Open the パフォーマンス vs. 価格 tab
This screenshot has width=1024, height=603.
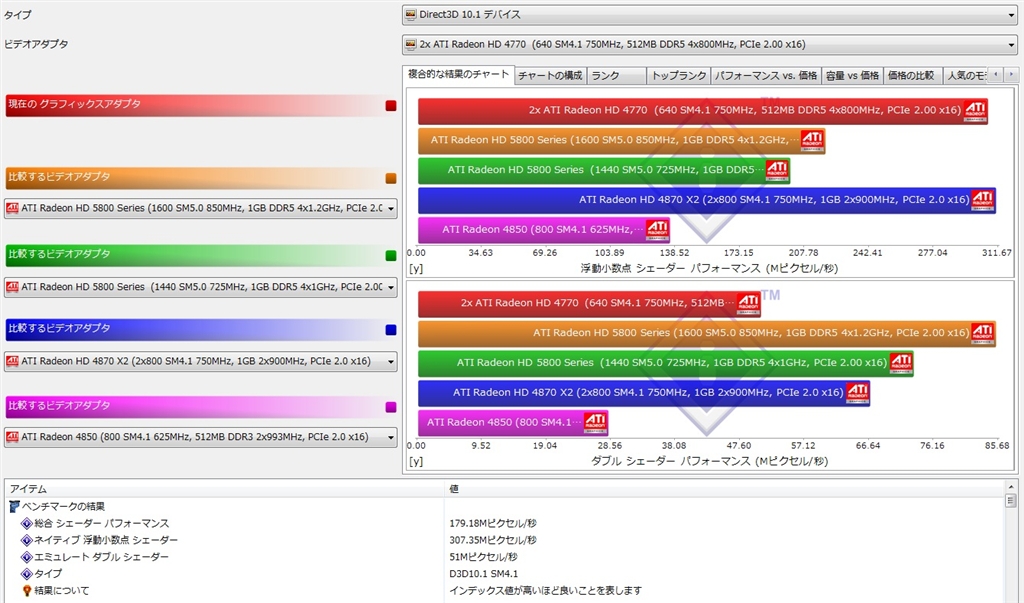click(x=766, y=76)
